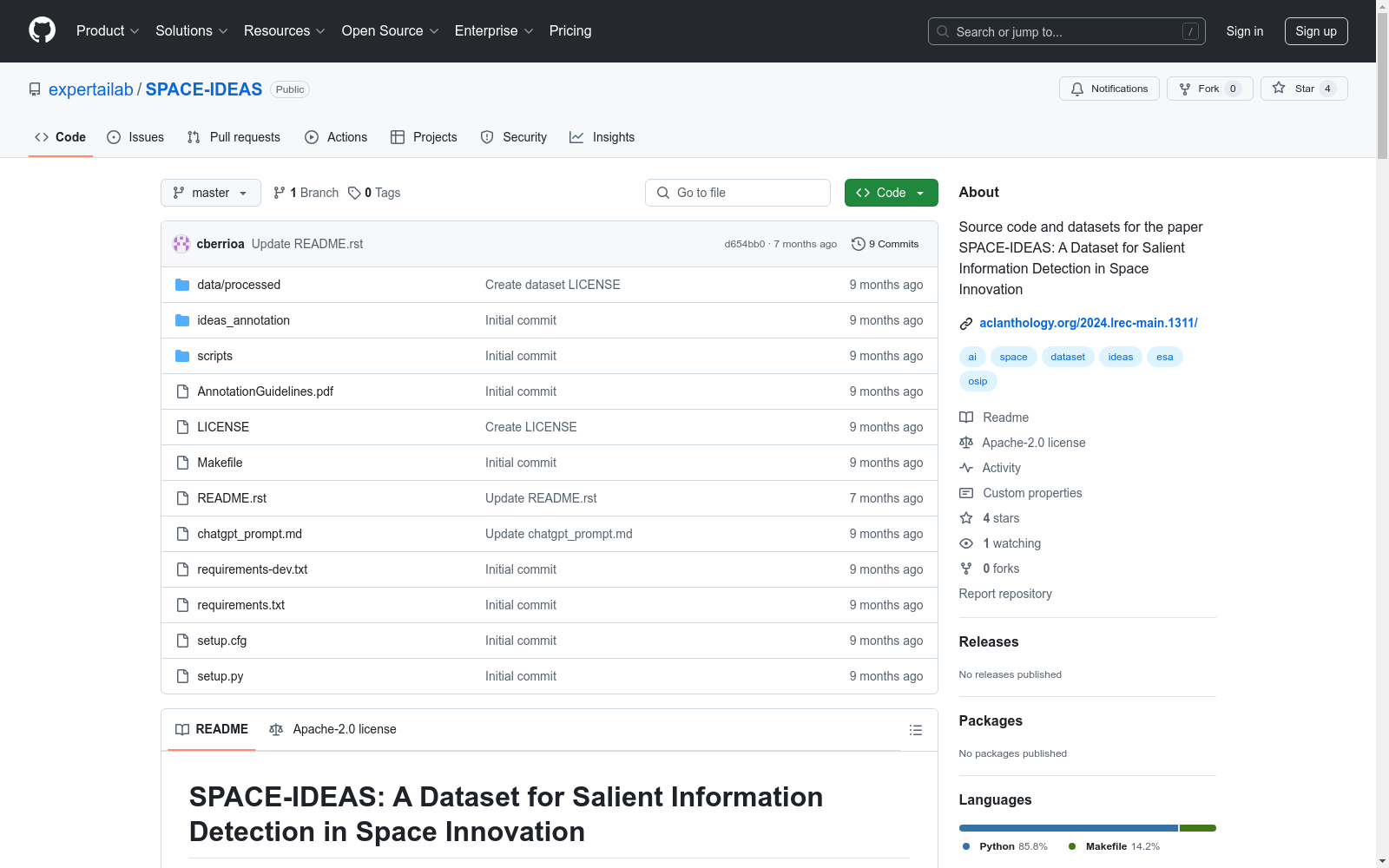The image size is (1389, 868).
Task: Open the Pull requests tab
Action: click(x=234, y=137)
